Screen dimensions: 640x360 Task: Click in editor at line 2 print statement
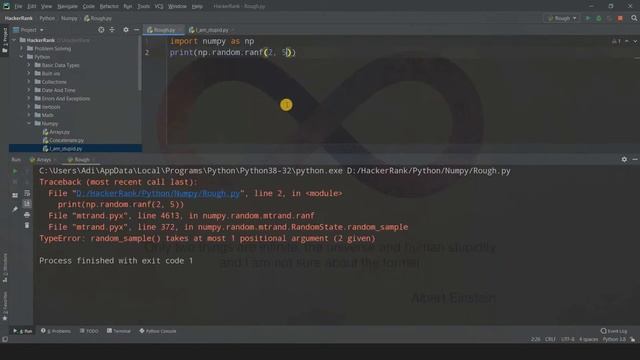233,53
